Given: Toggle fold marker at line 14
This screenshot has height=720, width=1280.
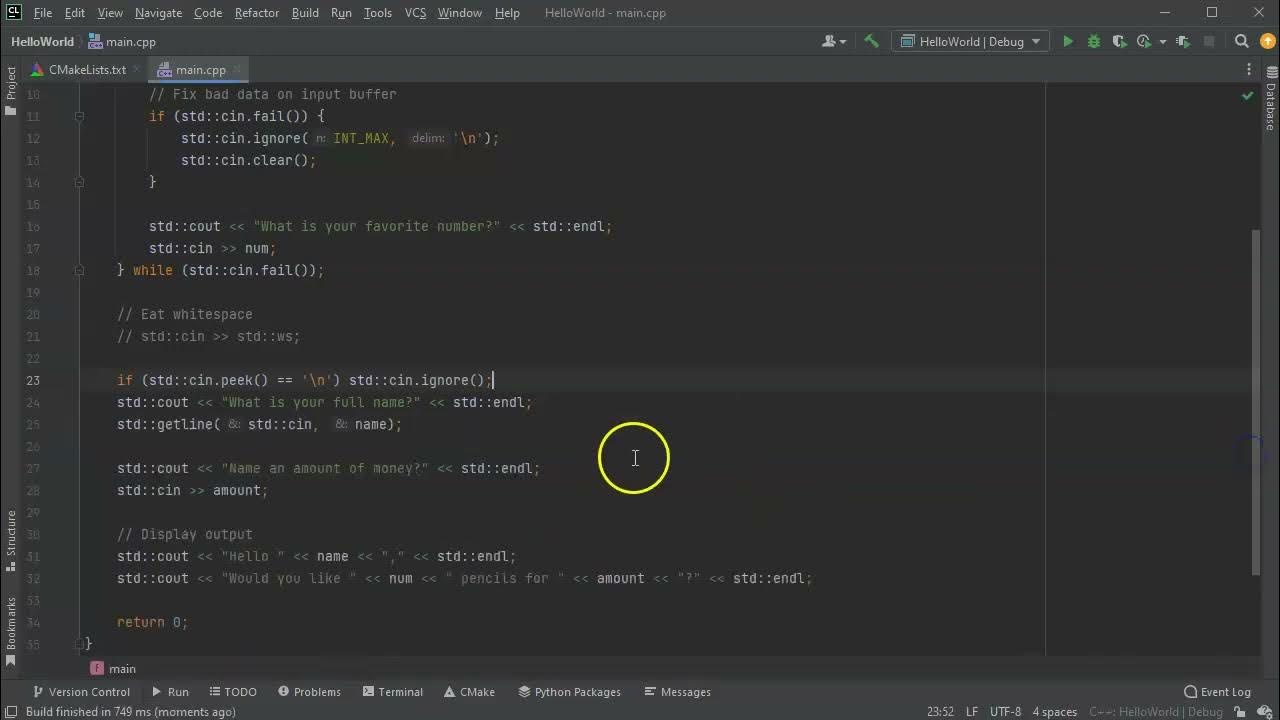Looking at the screenshot, I should (x=79, y=182).
